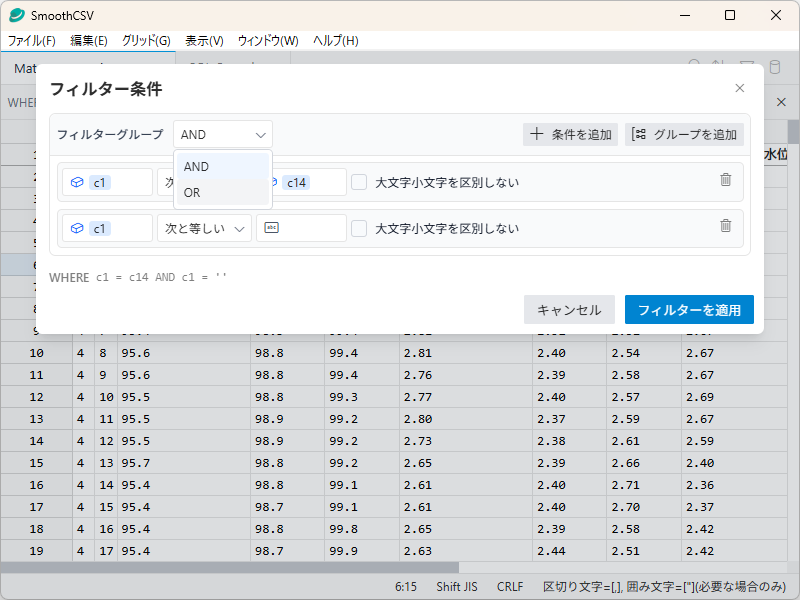Click the empty value field in second condition

coord(302,228)
